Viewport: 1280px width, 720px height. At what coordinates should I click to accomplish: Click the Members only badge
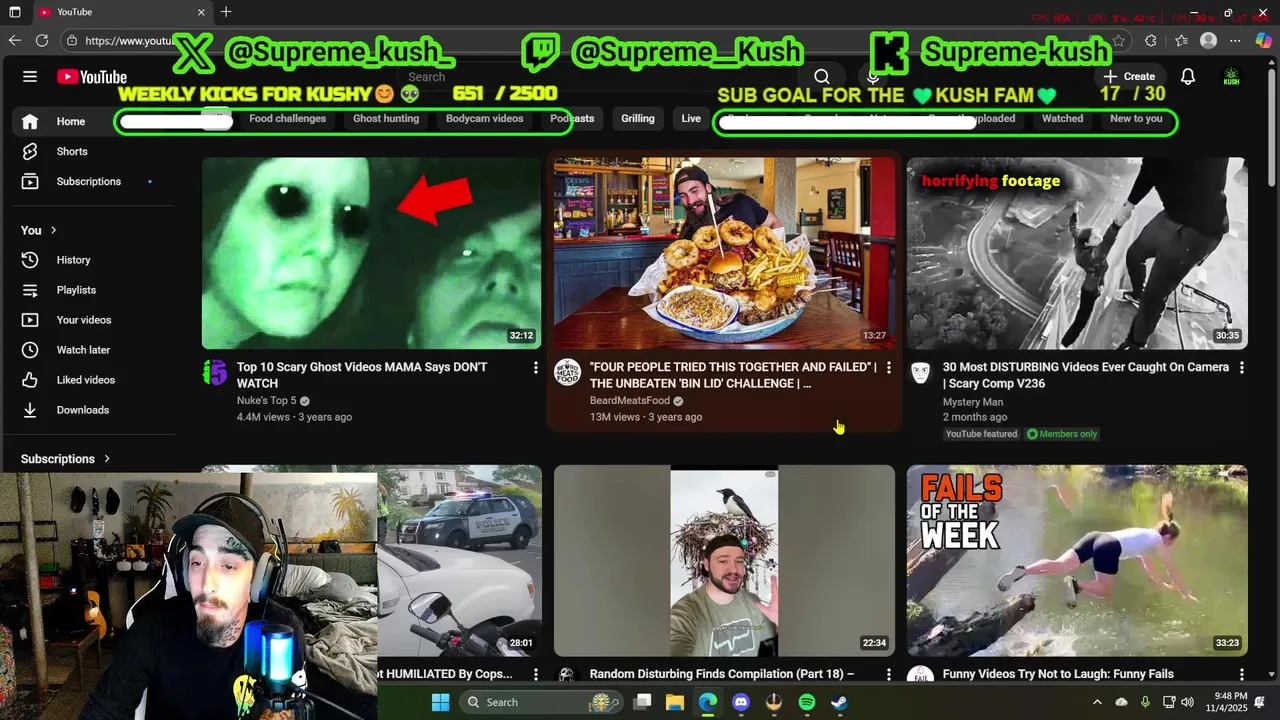1062,434
